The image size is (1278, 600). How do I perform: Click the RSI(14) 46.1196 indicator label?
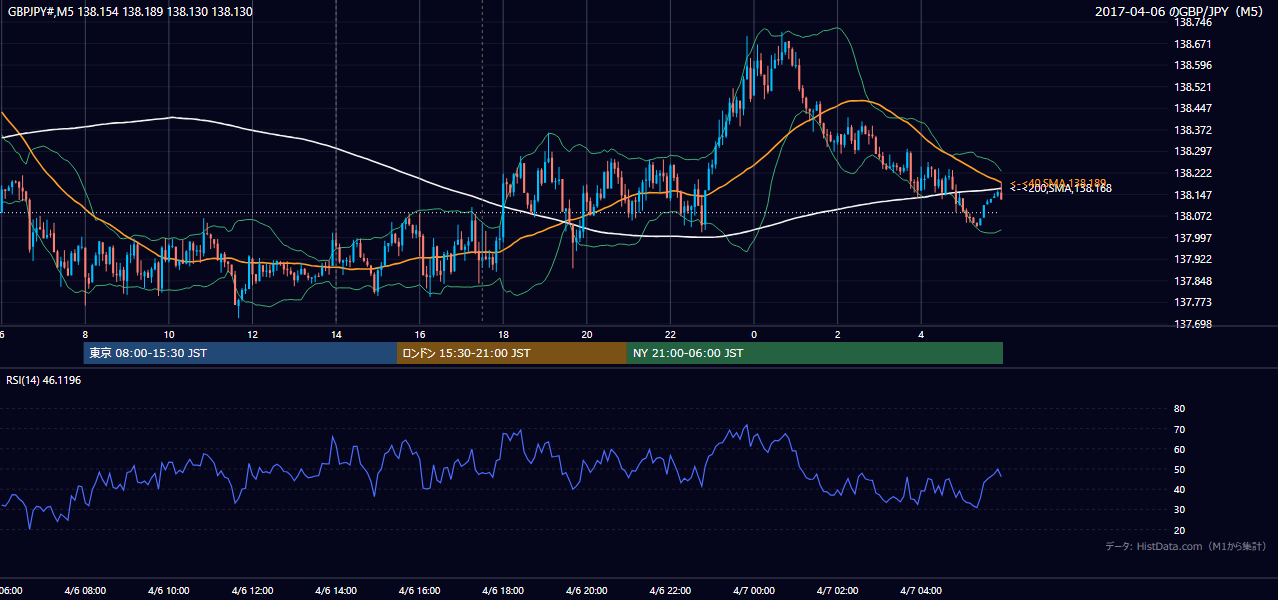tap(44, 380)
